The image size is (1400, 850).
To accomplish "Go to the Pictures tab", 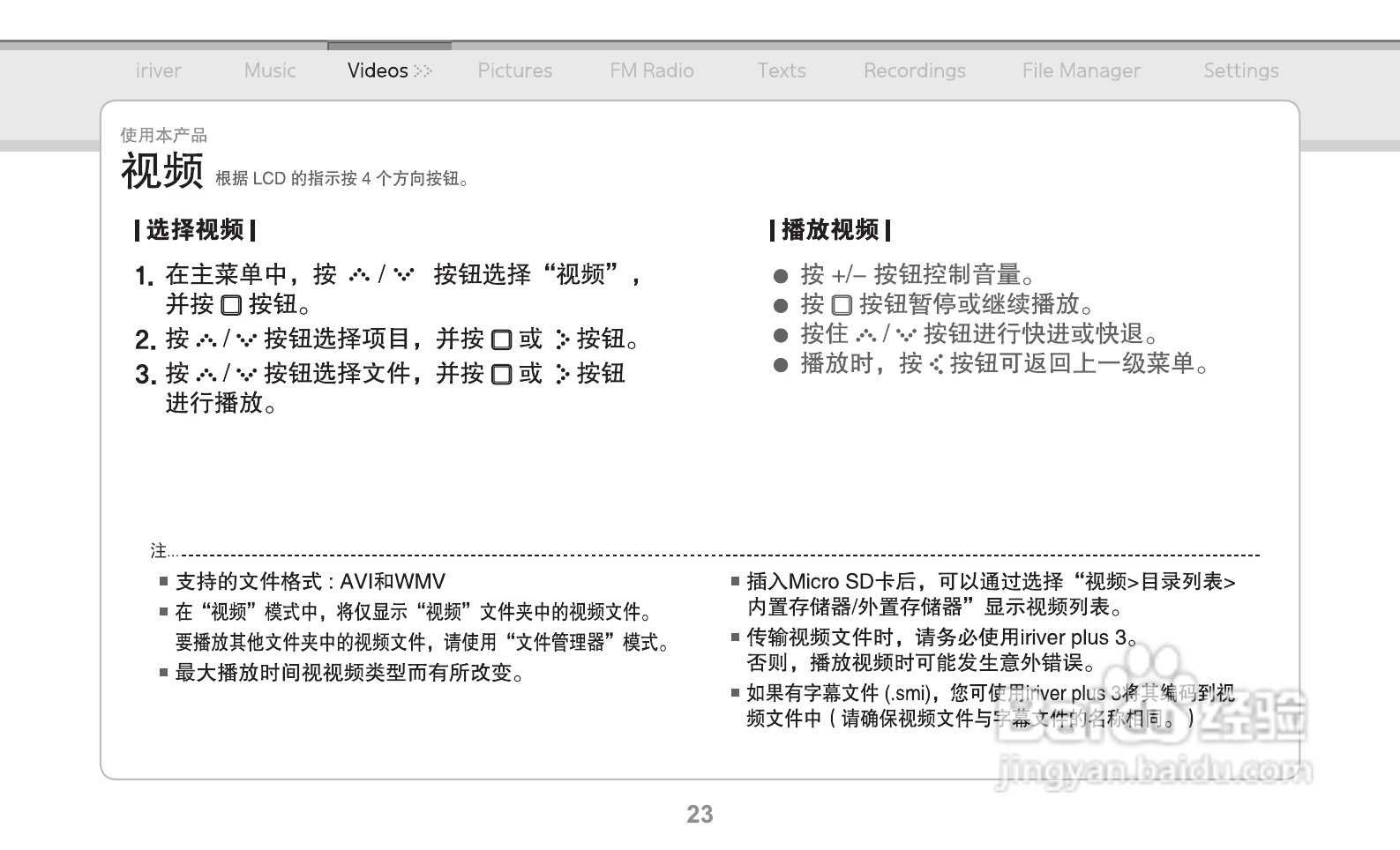I will pos(515,71).
